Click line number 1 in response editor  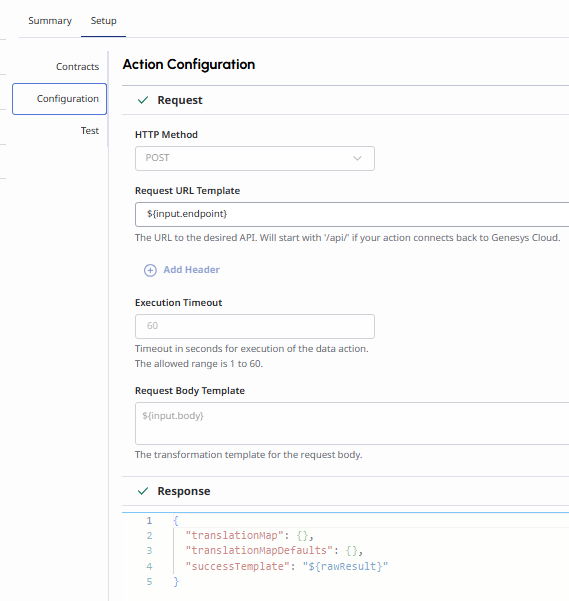[x=149, y=521]
